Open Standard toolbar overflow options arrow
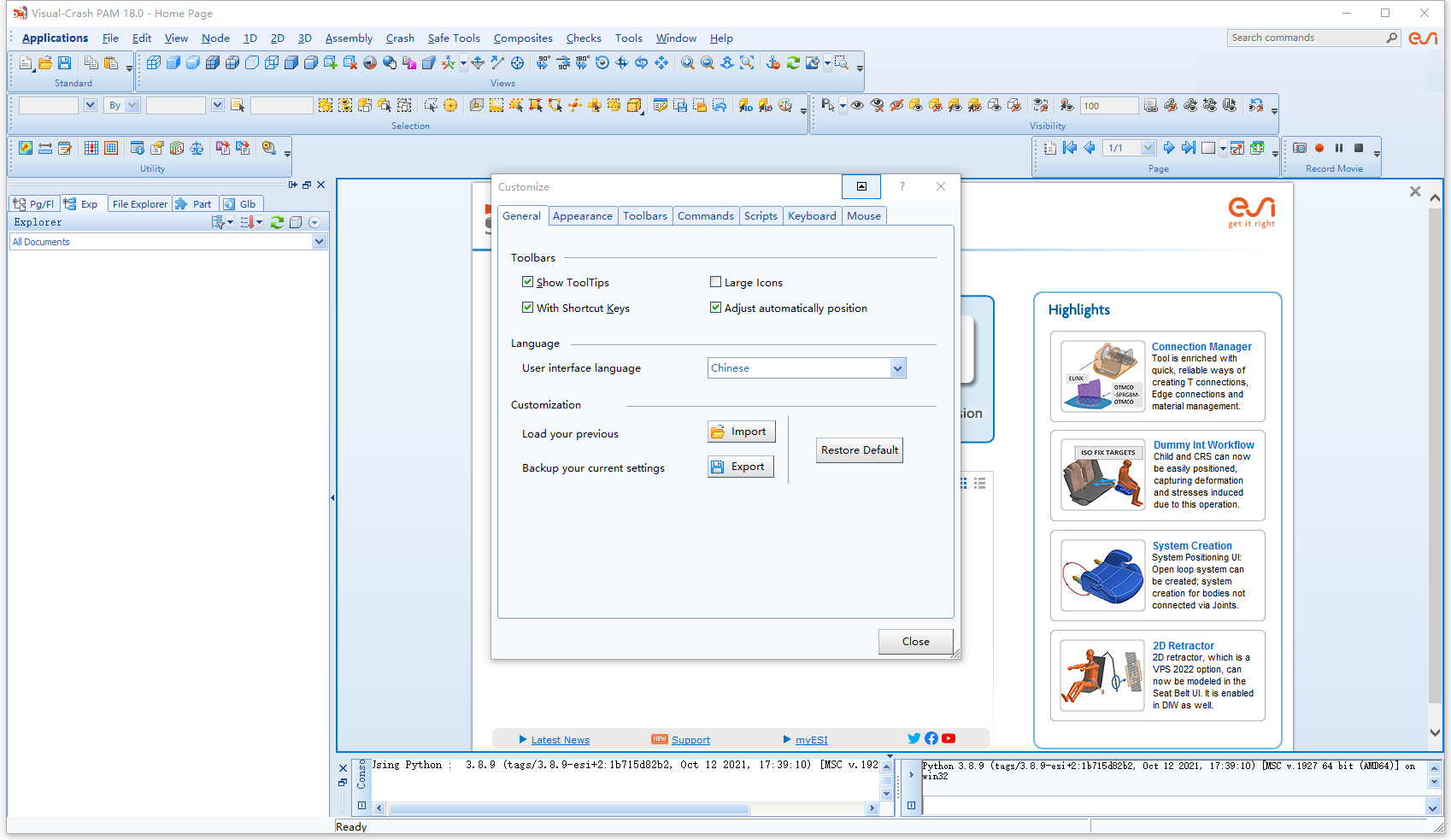Image resolution: width=1451 pixels, height=840 pixels. point(129,68)
